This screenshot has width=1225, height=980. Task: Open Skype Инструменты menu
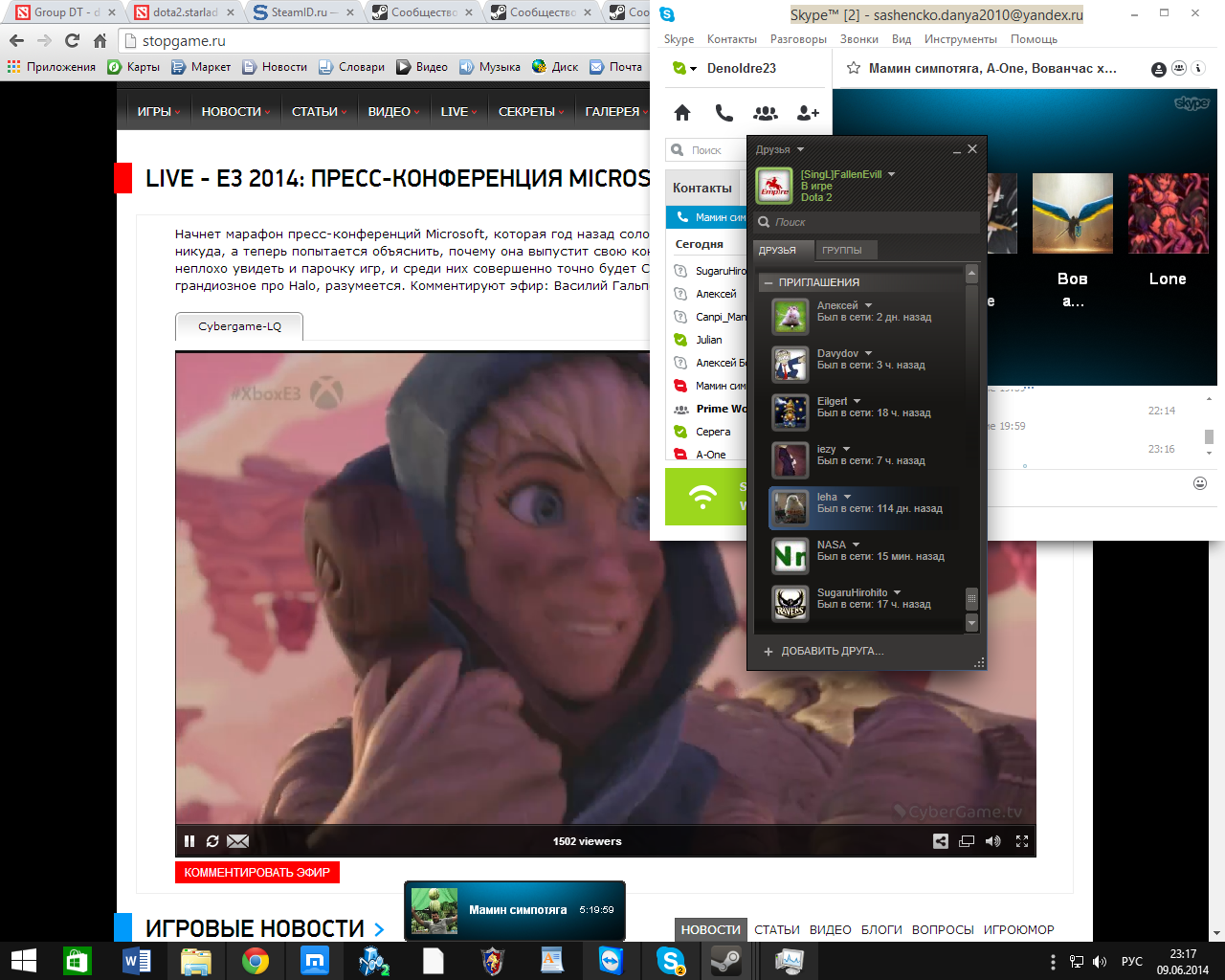click(960, 39)
